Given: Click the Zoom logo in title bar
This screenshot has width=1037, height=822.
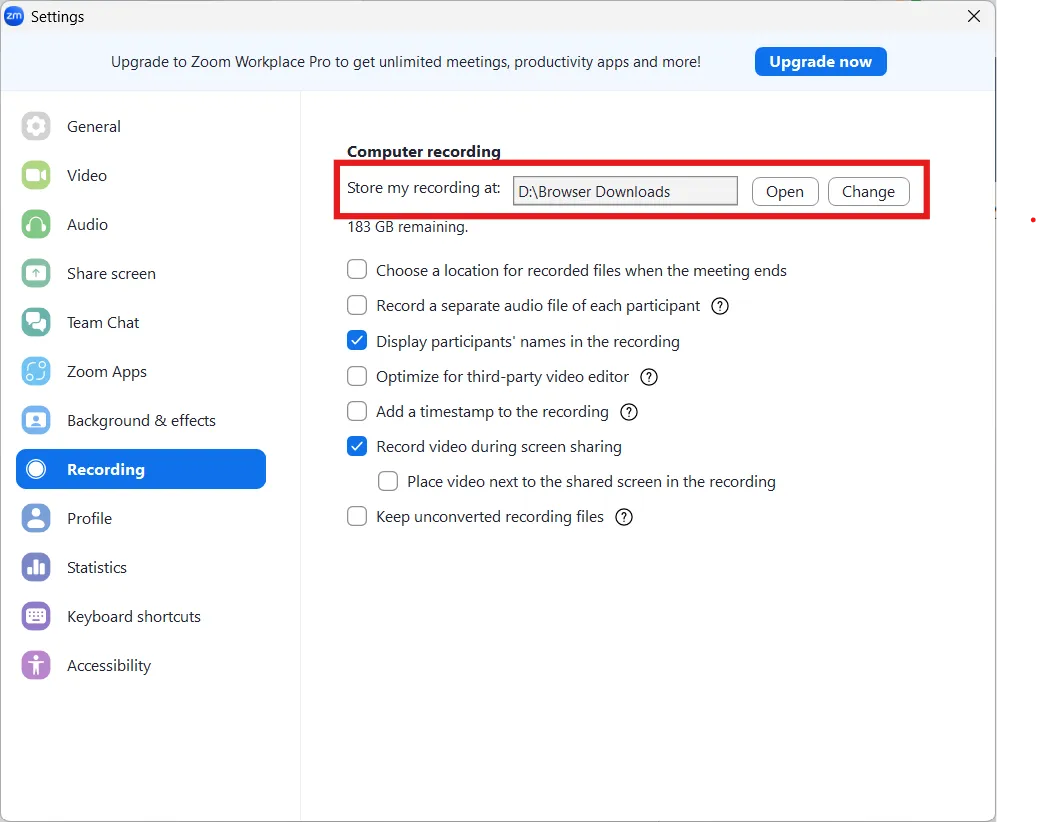Looking at the screenshot, I should 14,17.
